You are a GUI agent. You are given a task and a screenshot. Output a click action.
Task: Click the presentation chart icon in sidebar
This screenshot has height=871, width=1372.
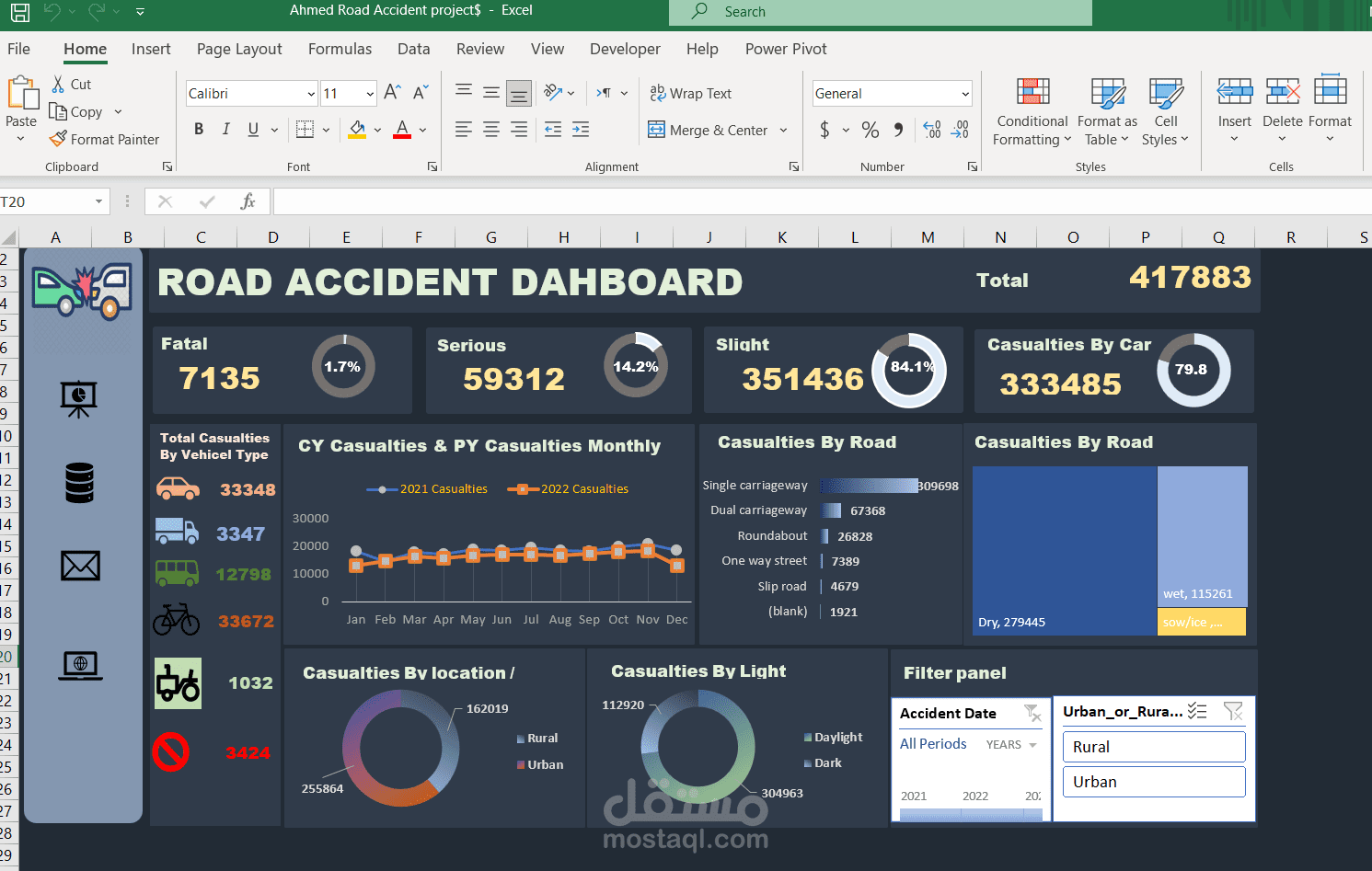(x=79, y=398)
